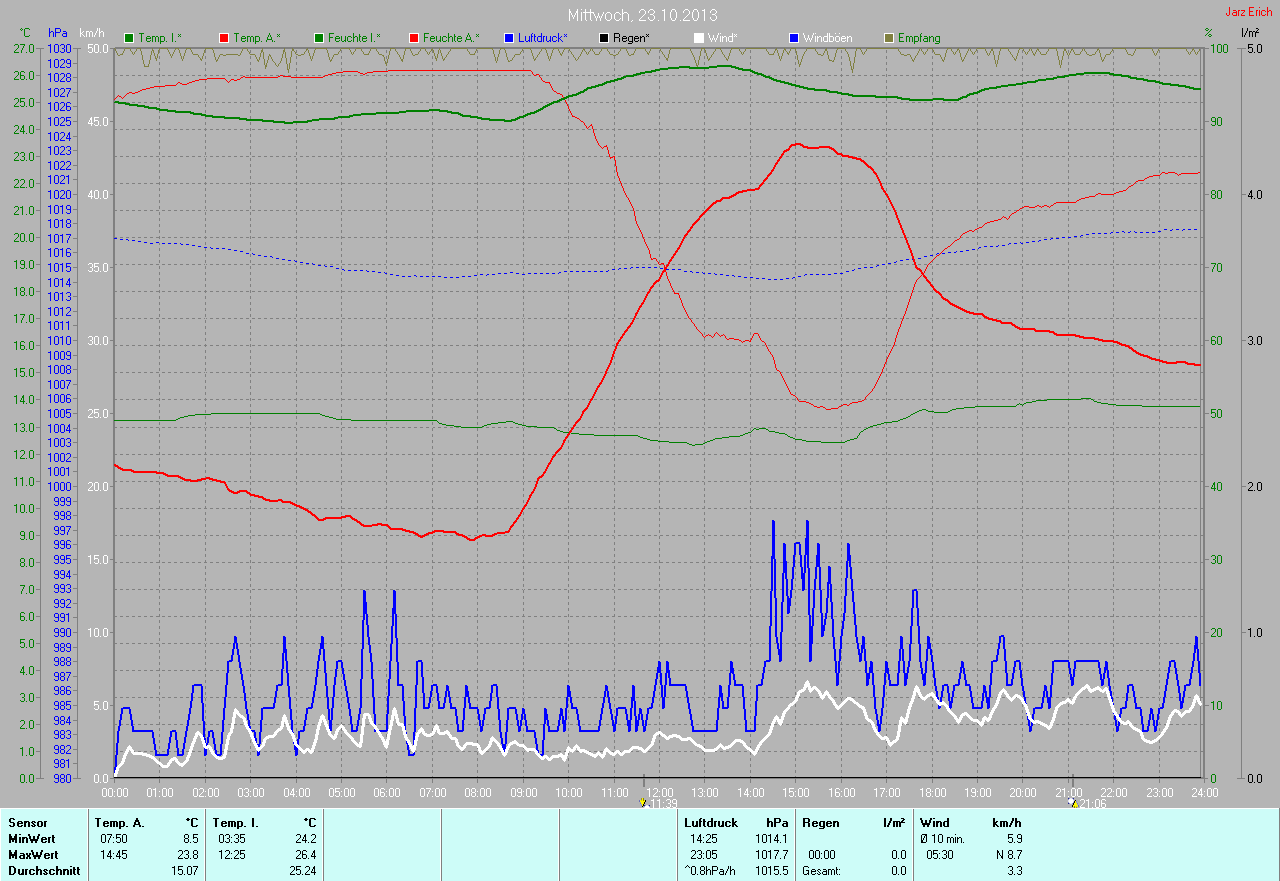The image size is (1280, 881).
Task: Click the "06:00" time axis label
Action: click(387, 793)
